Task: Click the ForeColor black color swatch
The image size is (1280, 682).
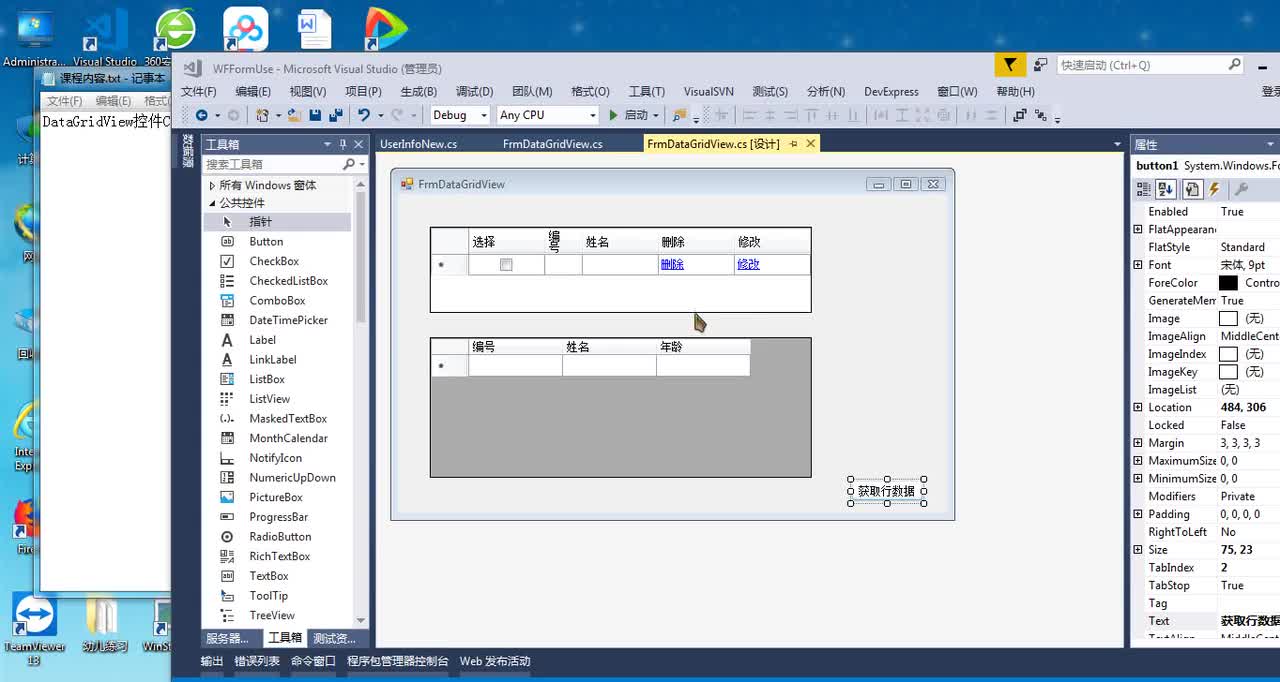Action: coord(1228,283)
